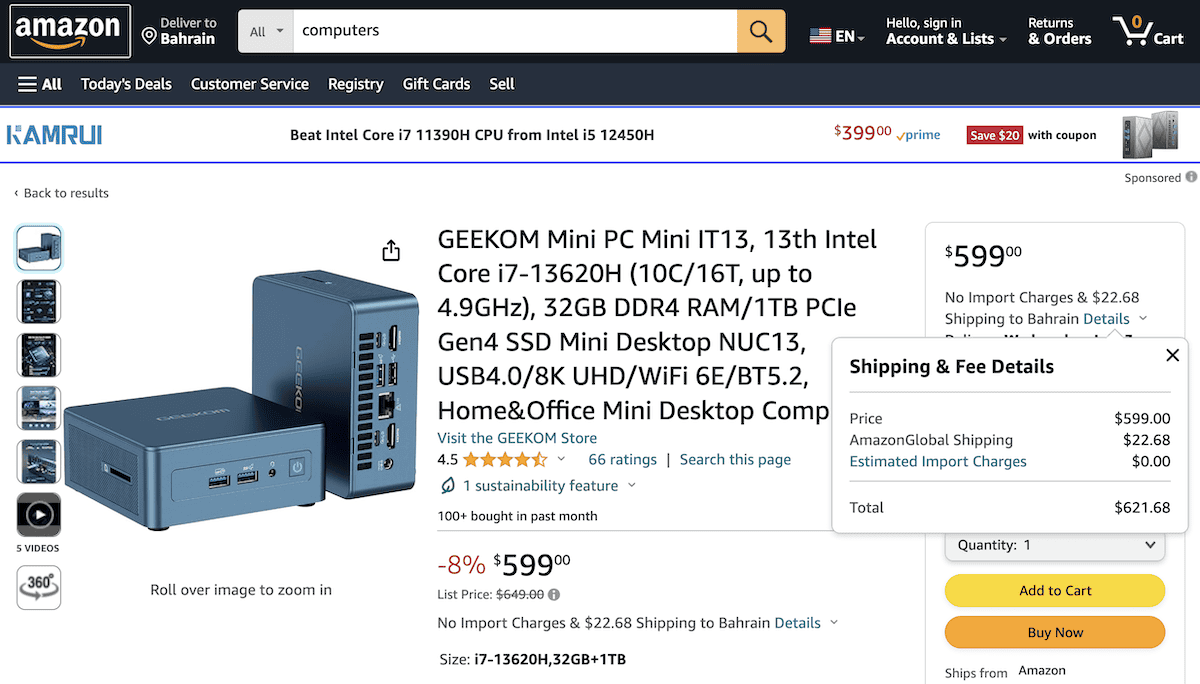Viewport: 1200px width, 684px height.
Task: Expand the 1 sustainability feature section
Action: tap(630, 485)
